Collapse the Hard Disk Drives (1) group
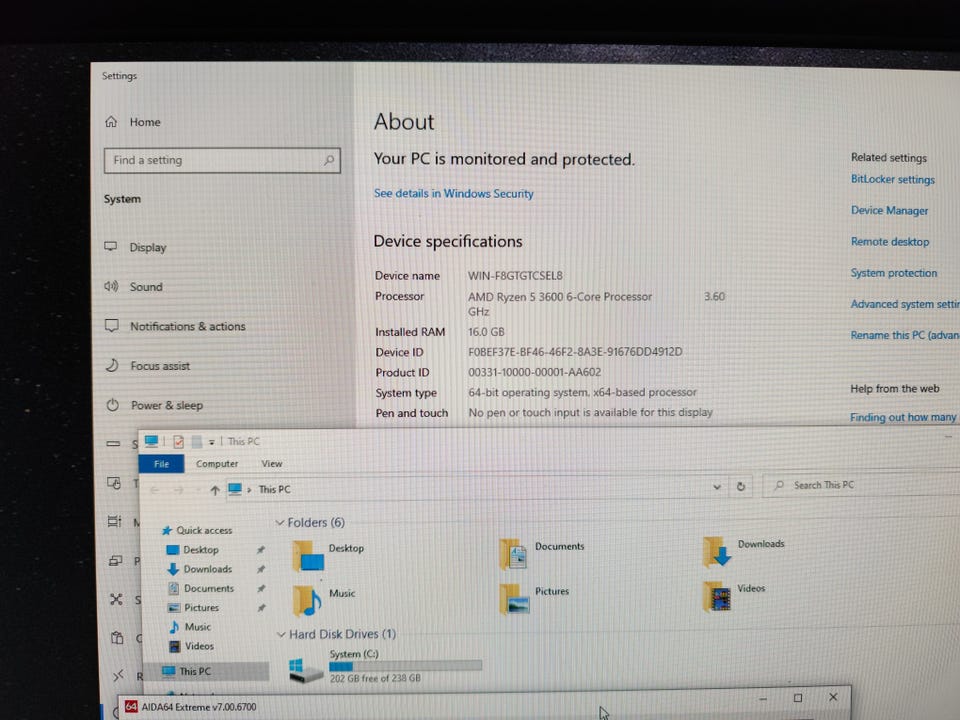This screenshot has width=960, height=720. (x=282, y=634)
